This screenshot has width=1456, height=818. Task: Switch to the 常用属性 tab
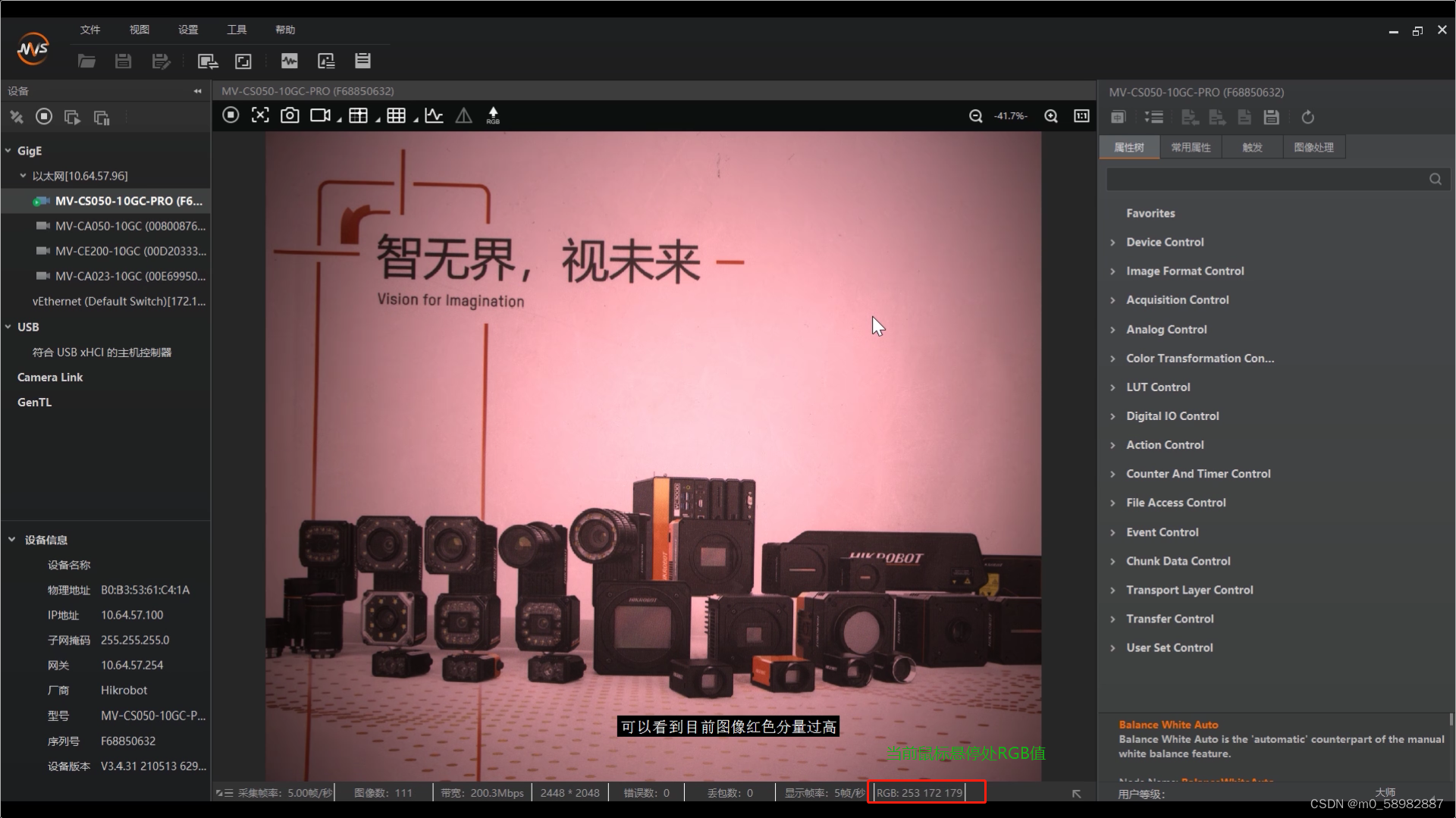[x=1191, y=147]
